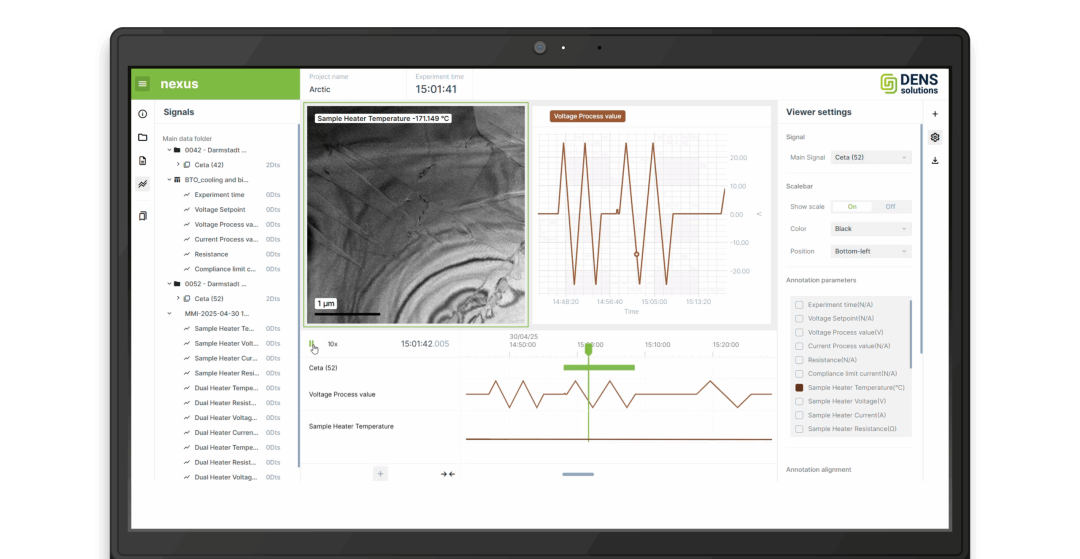Enable the Voltage Setpoint annotation checkbox
This screenshot has width=1080, height=559.
799,318
